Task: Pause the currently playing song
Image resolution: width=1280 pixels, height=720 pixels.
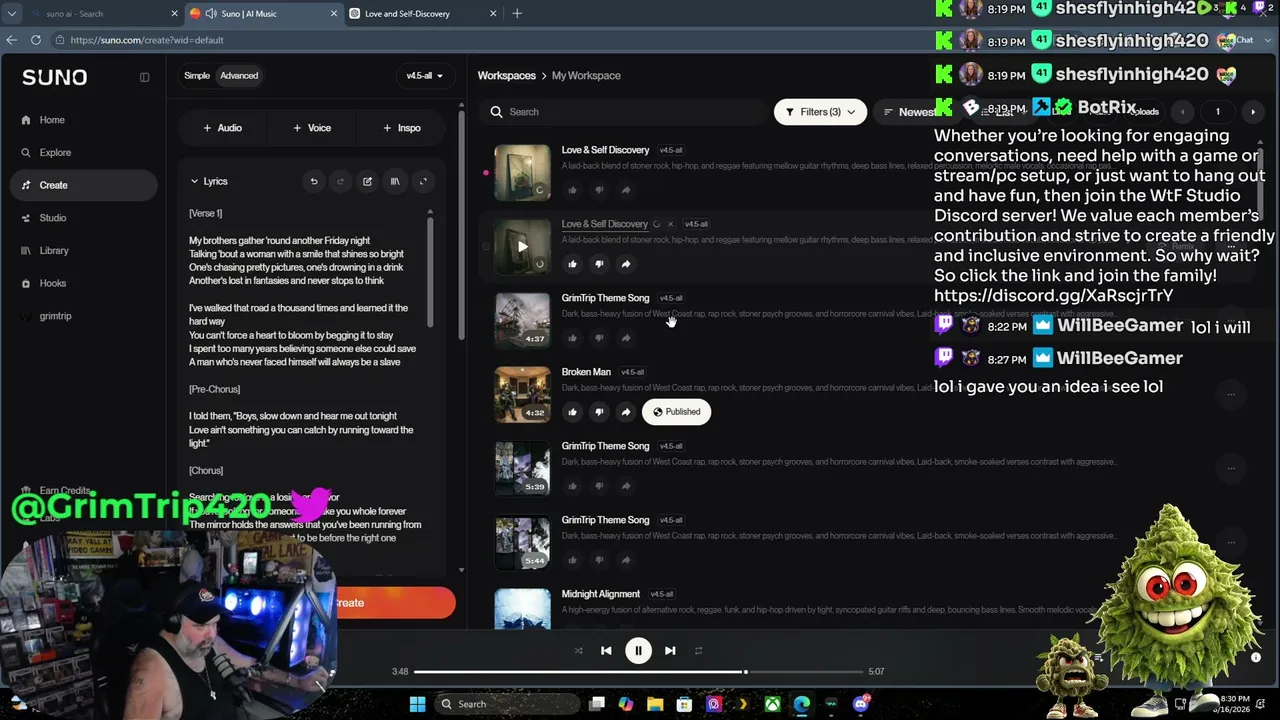Action: (x=638, y=650)
